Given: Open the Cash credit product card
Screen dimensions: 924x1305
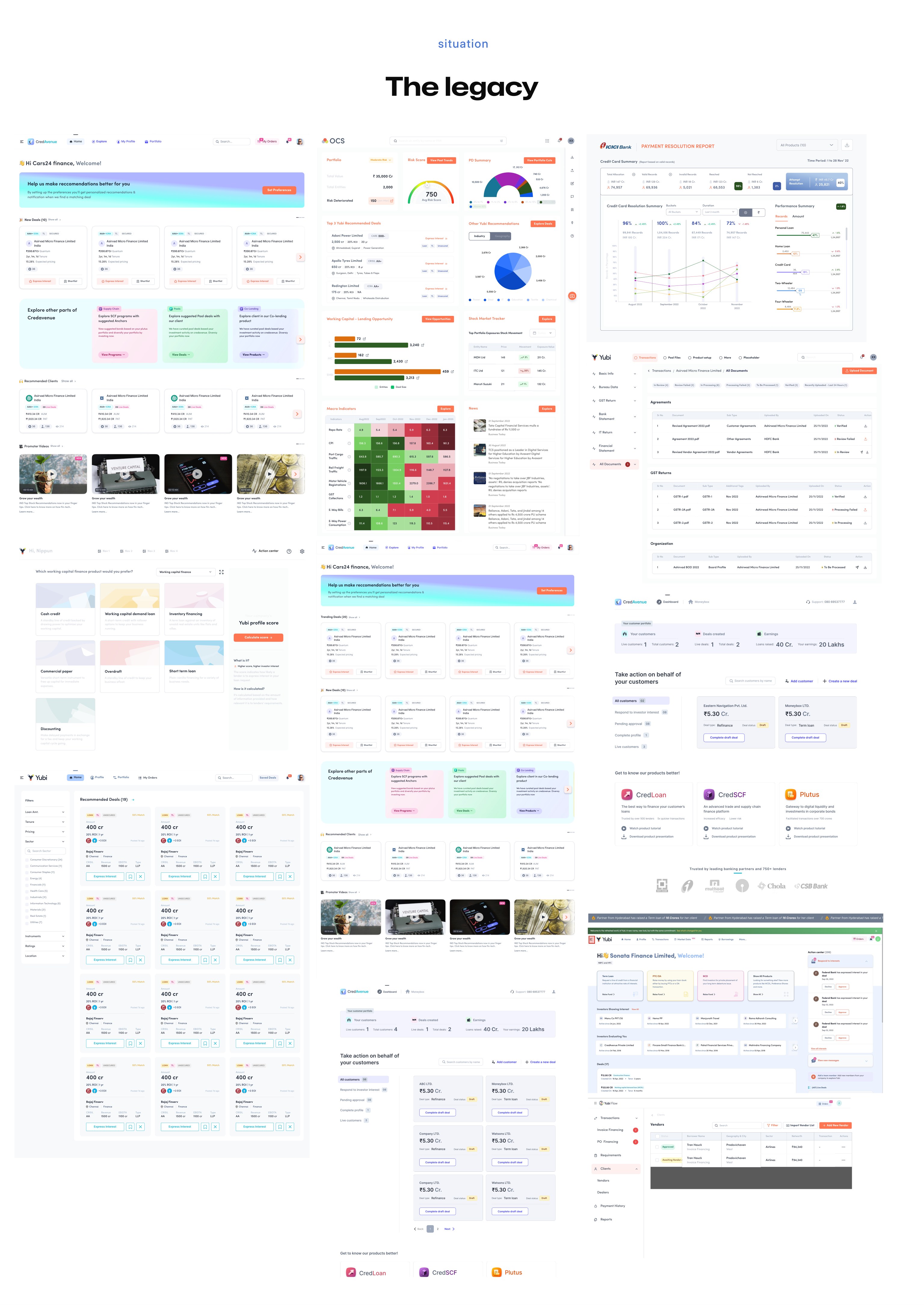Looking at the screenshot, I should point(65,609).
